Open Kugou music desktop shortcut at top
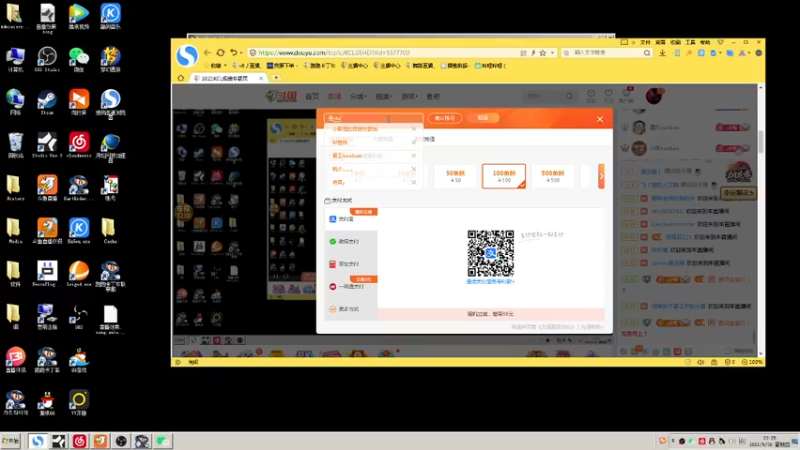This screenshot has height=450, width=800. pyautogui.click(x=110, y=16)
